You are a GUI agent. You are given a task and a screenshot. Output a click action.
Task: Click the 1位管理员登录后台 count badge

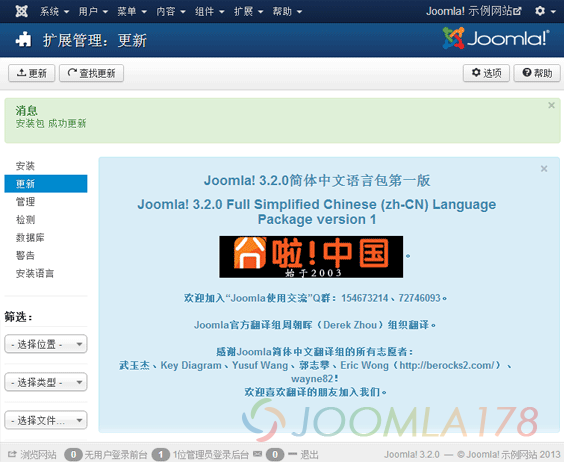tap(161, 454)
